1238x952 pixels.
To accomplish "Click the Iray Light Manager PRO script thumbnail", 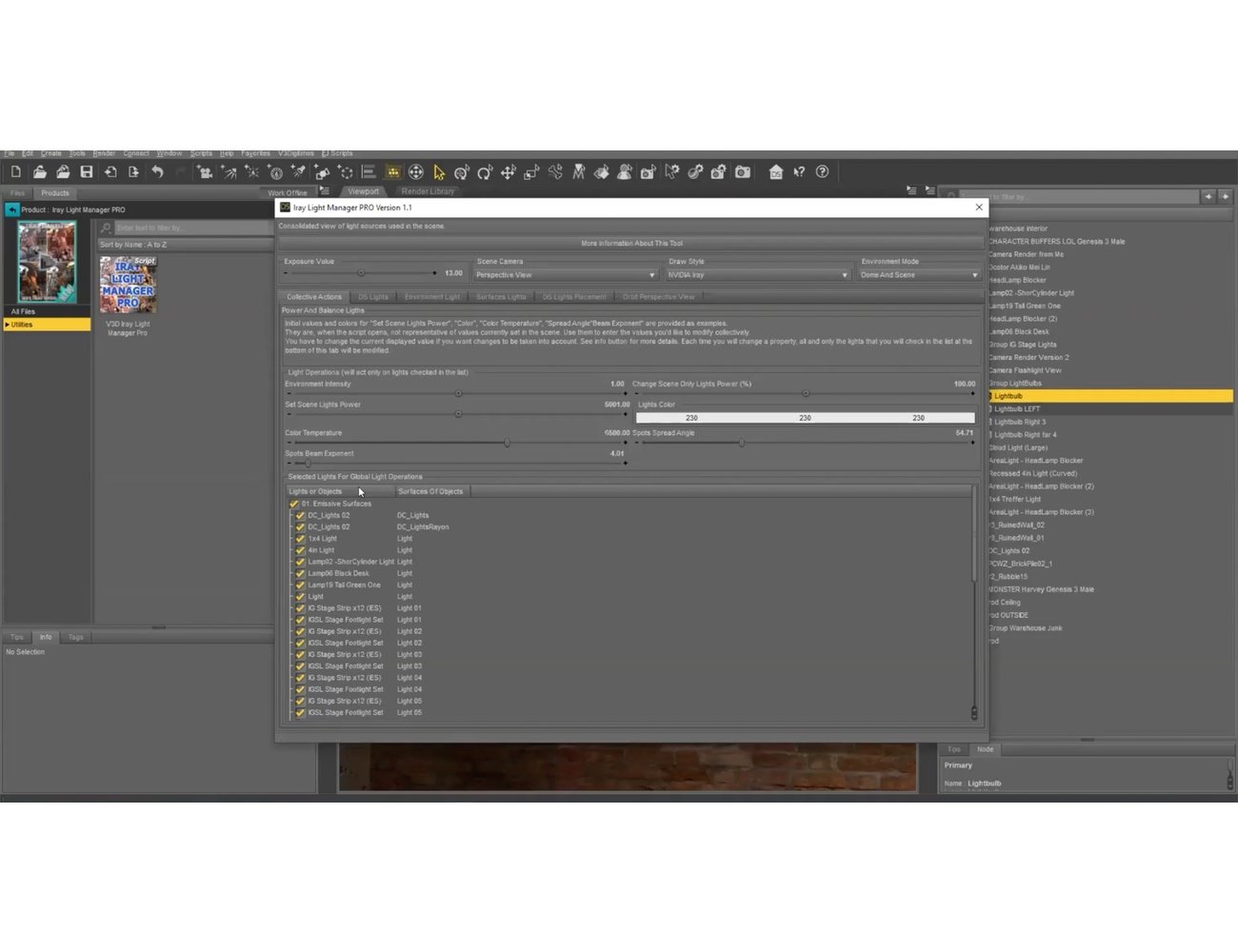I will (x=129, y=285).
